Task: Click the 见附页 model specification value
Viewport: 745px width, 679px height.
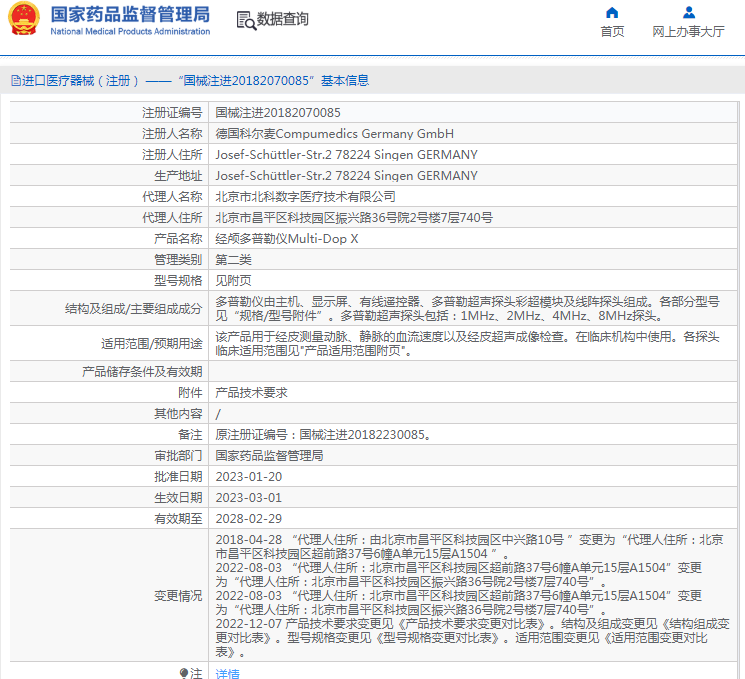Action: [234, 281]
